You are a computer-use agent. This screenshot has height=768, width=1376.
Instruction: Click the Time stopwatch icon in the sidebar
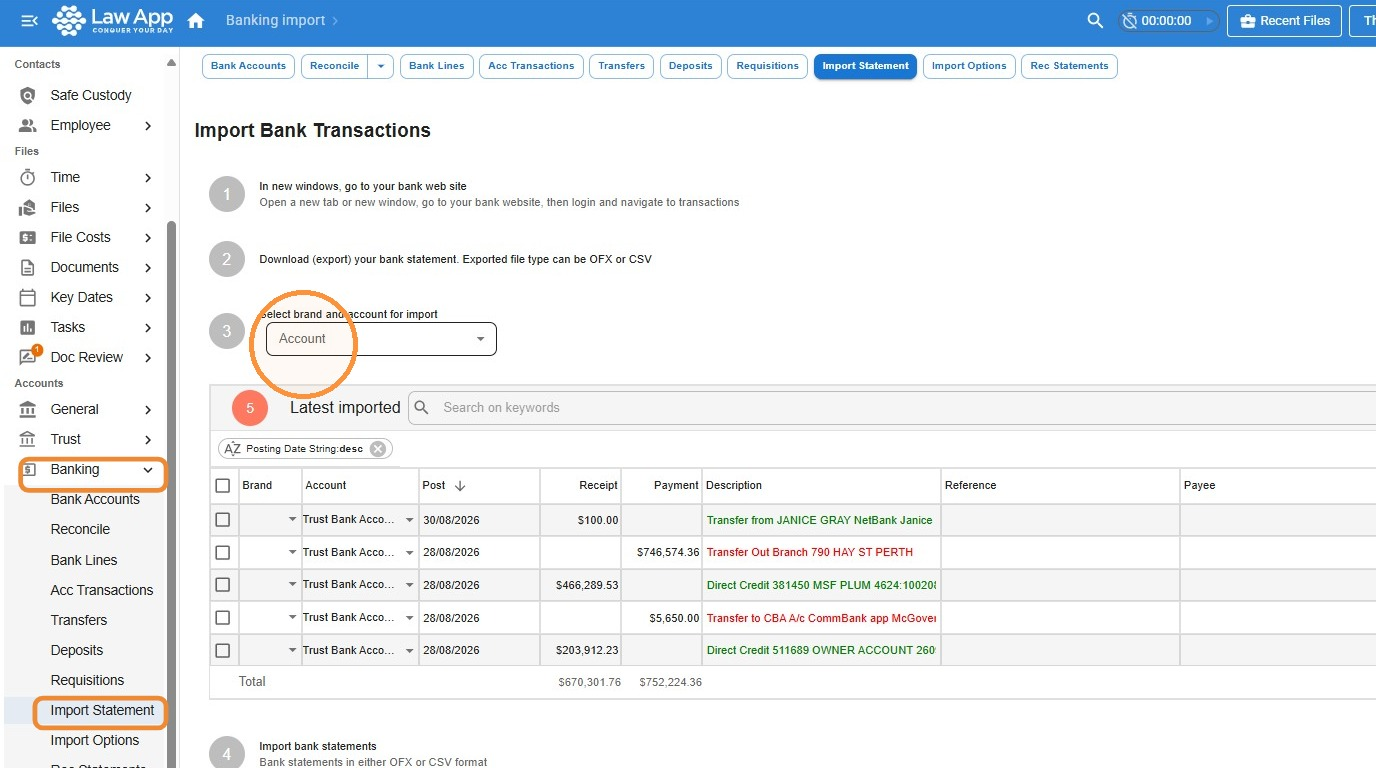coord(28,177)
